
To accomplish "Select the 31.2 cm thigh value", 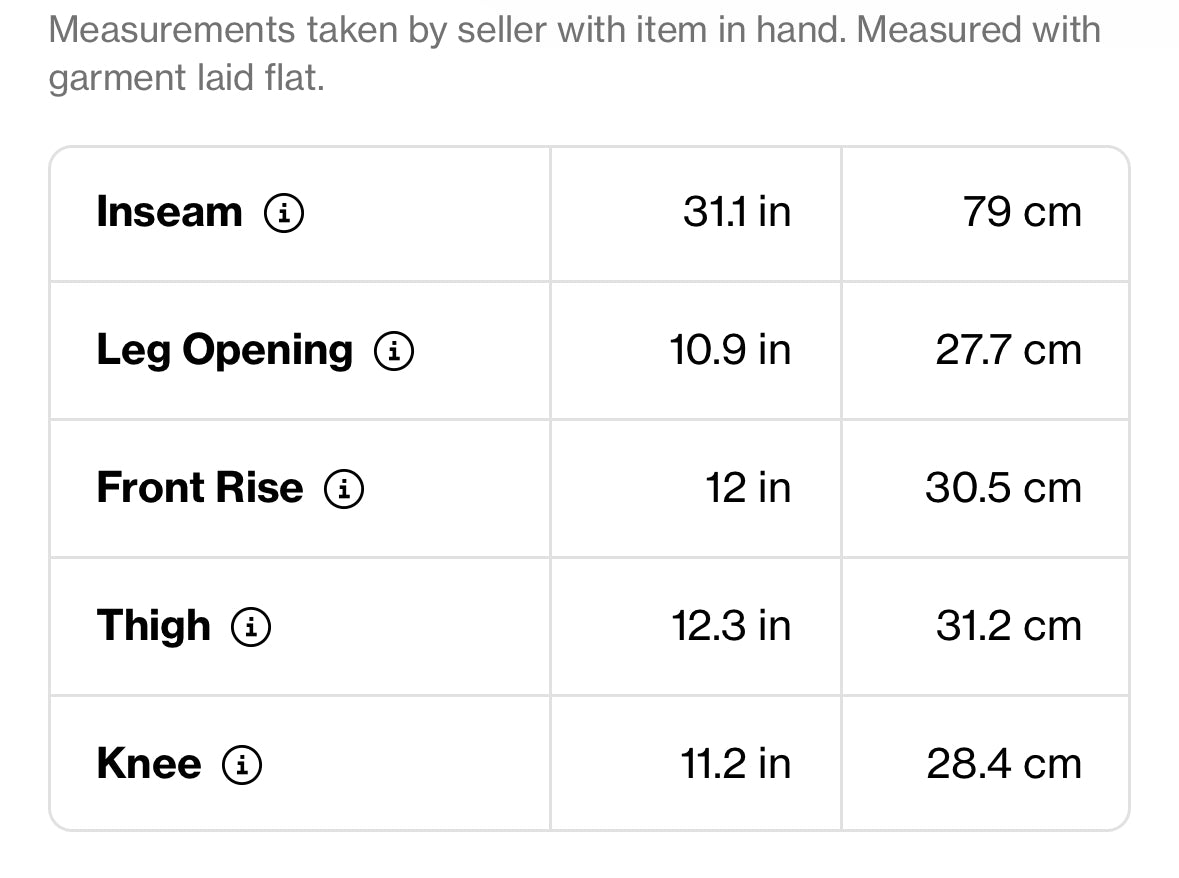I will pyautogui.click(x=1008, y=626).
